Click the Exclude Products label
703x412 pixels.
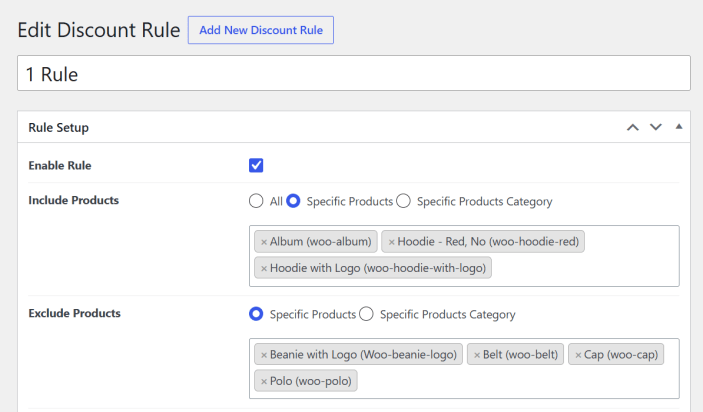click(x=74, y=313)
